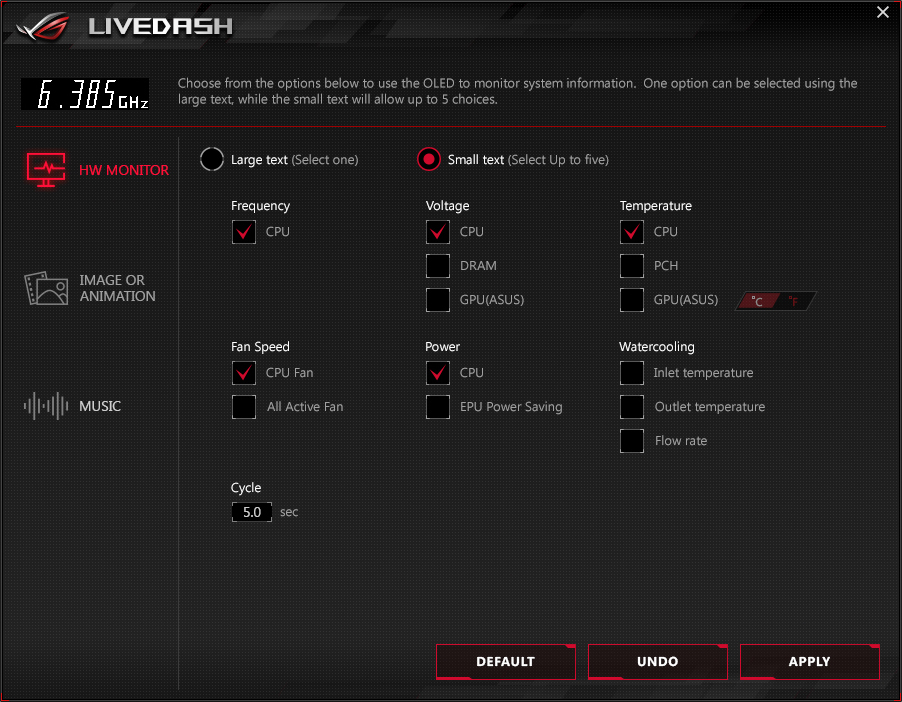The height and width of the screenshot is (702, 902).
Task: Enable Flow rate checkbox
Action: coord(632,441)
